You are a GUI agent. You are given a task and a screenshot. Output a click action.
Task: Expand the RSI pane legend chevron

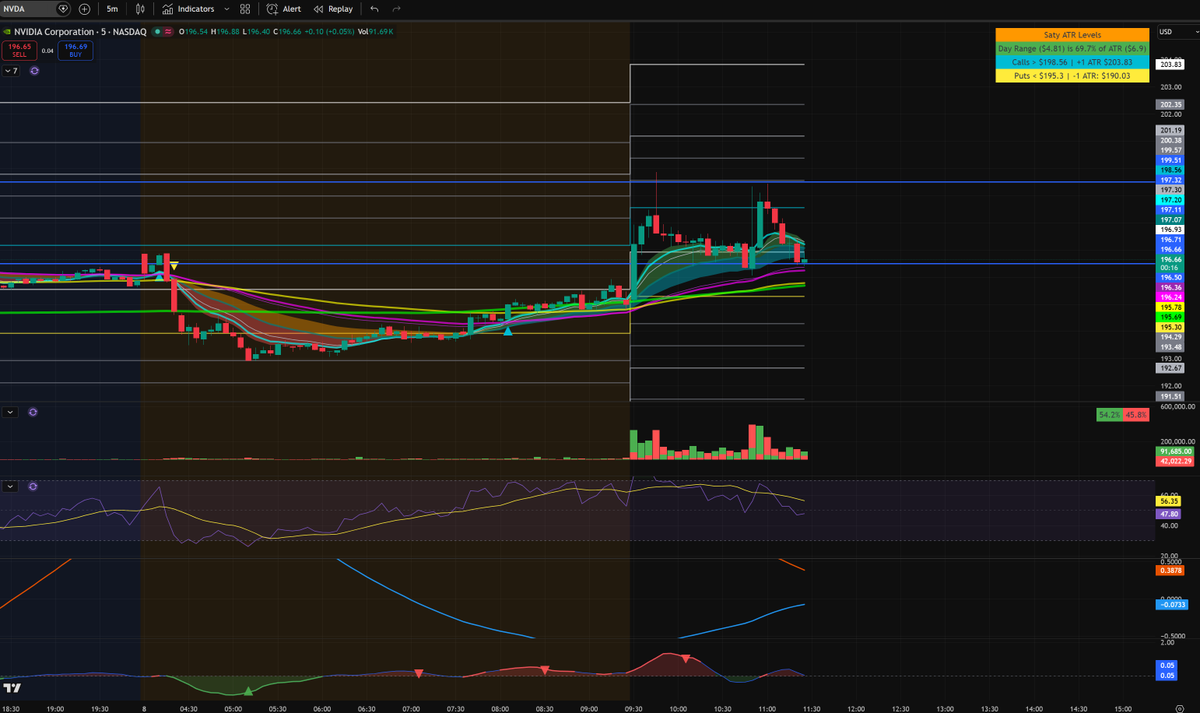tap(11, 486)
